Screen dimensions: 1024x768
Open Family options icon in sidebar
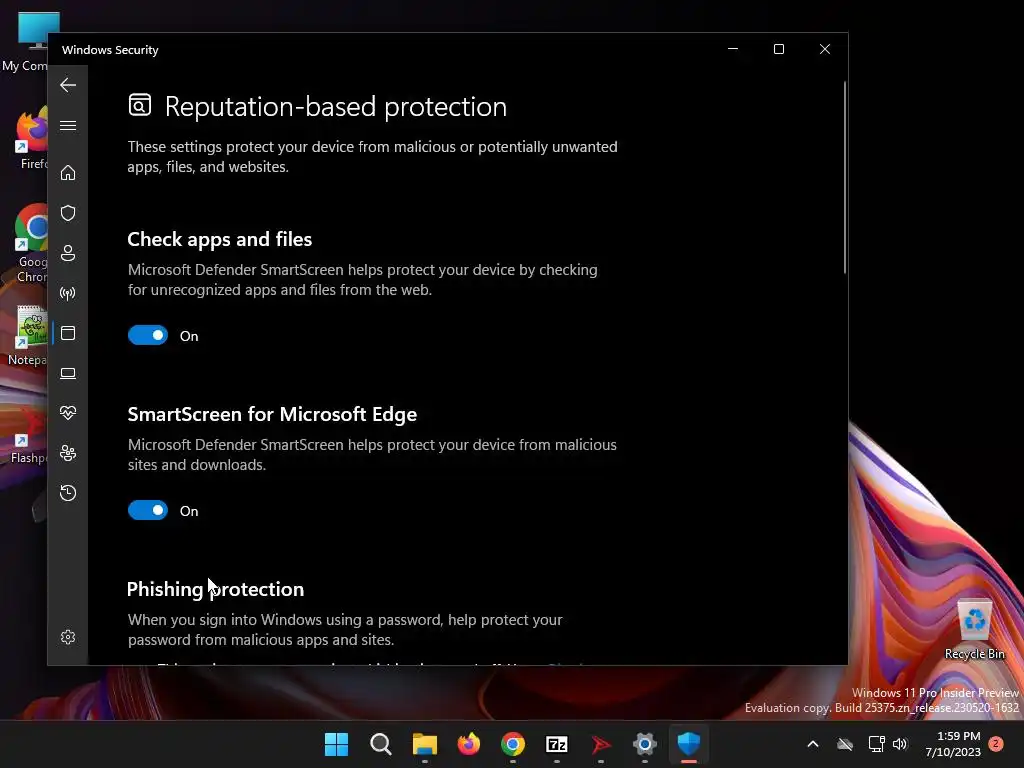pyautogui.click(x=68, y=453)
